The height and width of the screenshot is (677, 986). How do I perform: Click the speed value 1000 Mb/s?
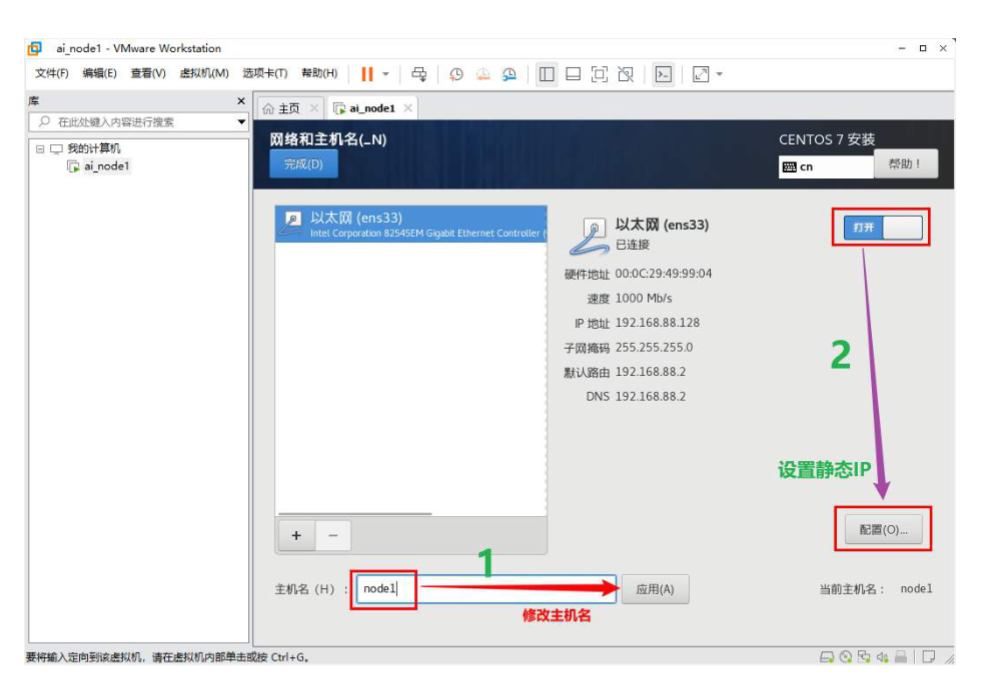click(x=643, y=299)
